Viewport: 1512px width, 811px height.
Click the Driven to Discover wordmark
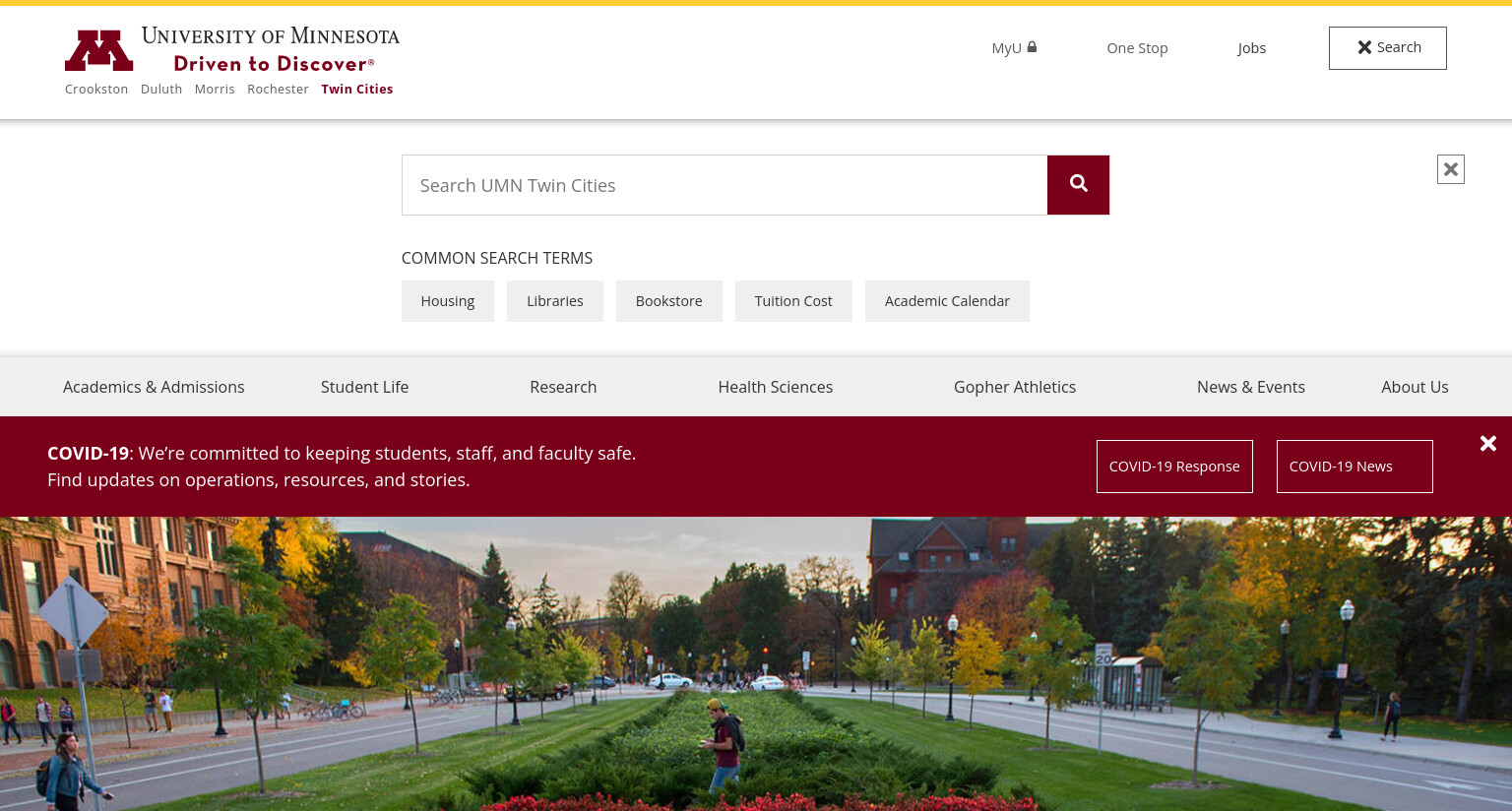tap(274, 64)
